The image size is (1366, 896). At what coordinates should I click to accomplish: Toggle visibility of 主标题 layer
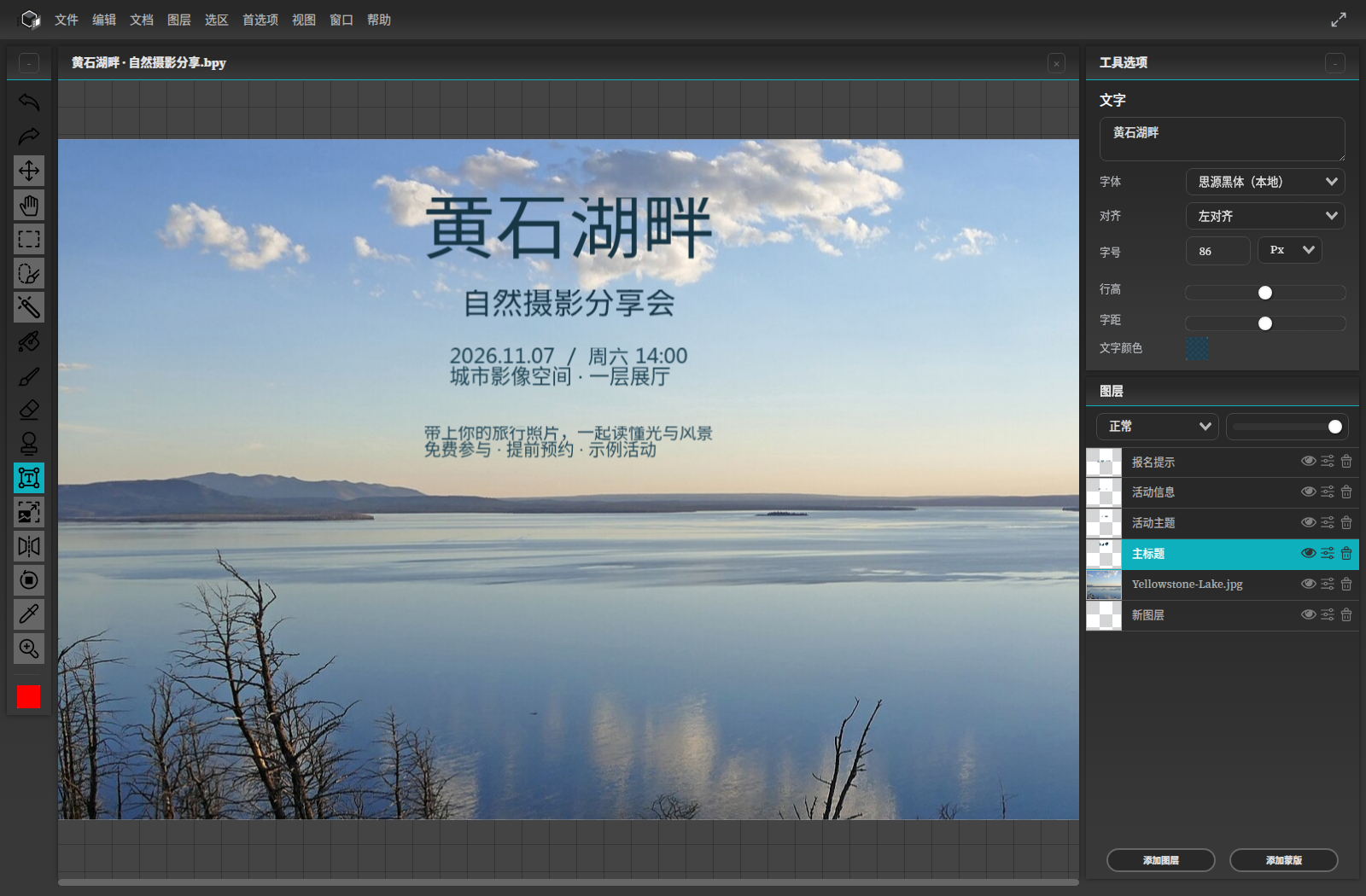pos(1308,553)
